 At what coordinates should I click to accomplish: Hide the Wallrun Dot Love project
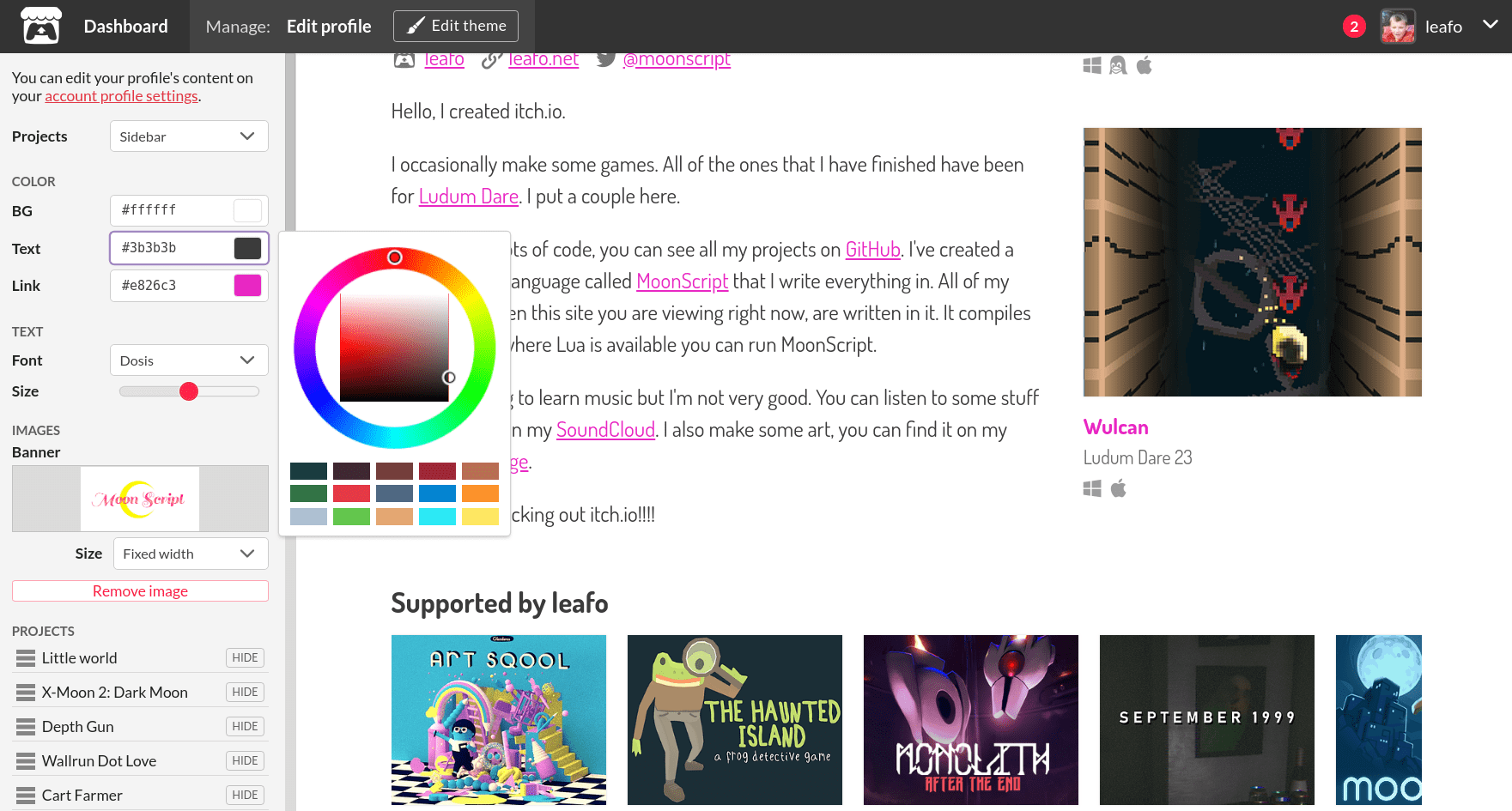245,760
